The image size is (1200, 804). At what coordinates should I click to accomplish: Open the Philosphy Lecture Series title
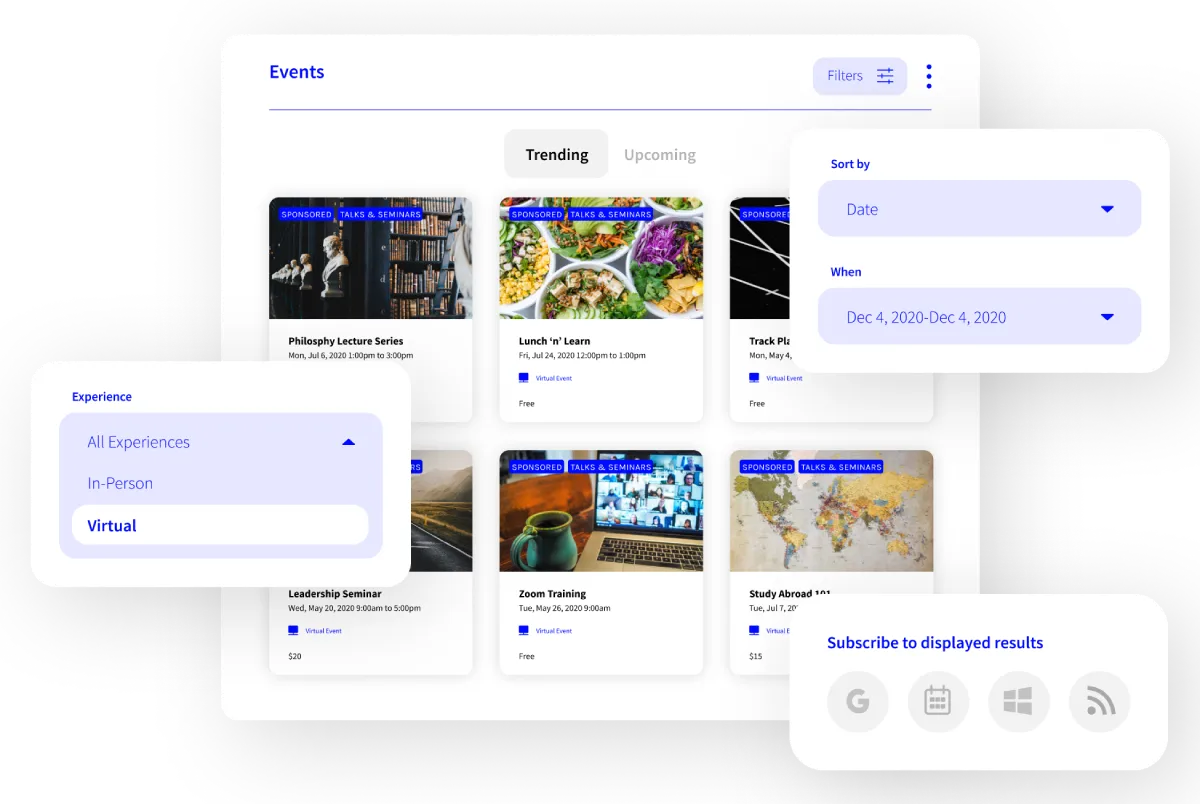coord(346,341)
